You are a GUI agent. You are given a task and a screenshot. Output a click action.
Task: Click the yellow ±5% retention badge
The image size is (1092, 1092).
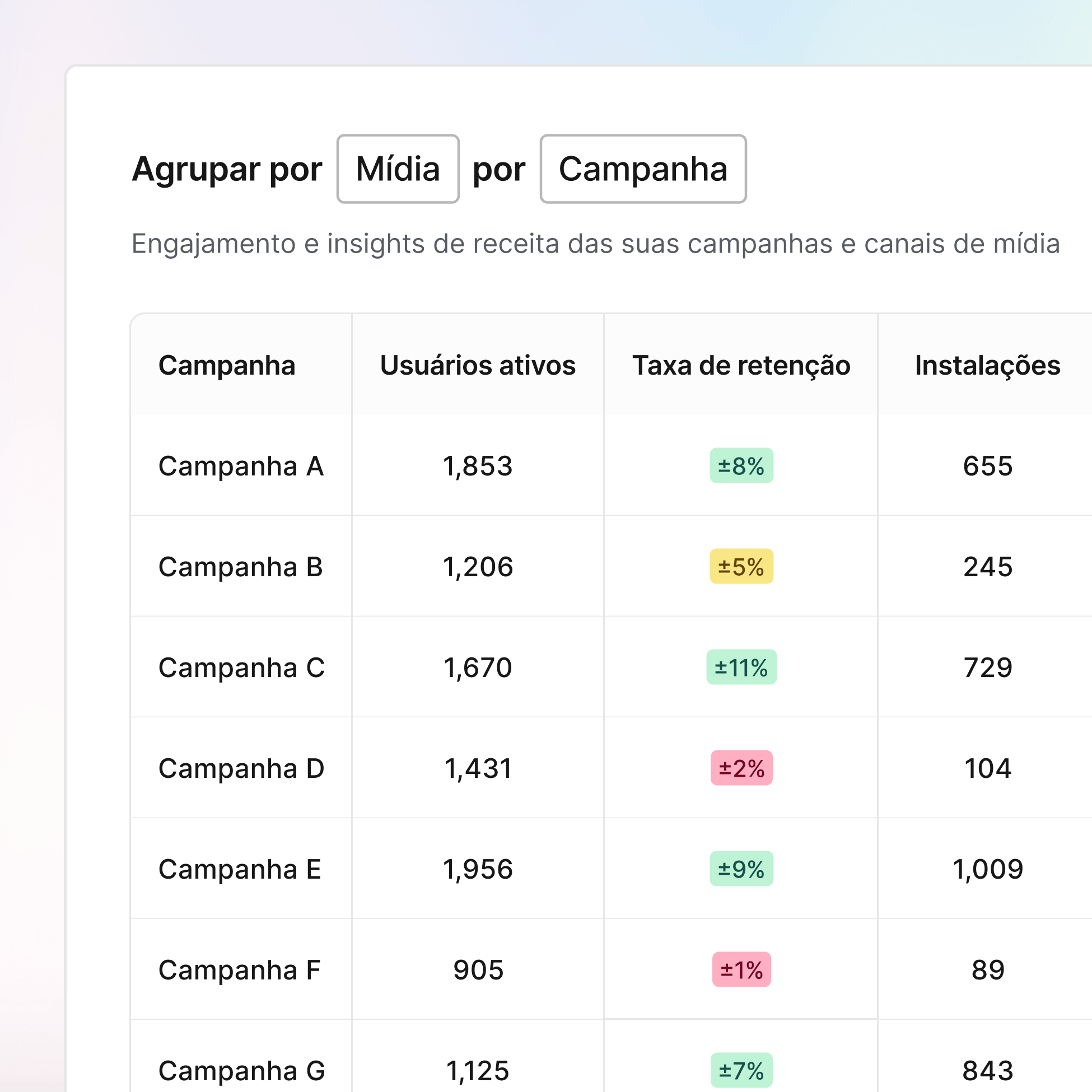pyautogui.click(x=741, y=567)
